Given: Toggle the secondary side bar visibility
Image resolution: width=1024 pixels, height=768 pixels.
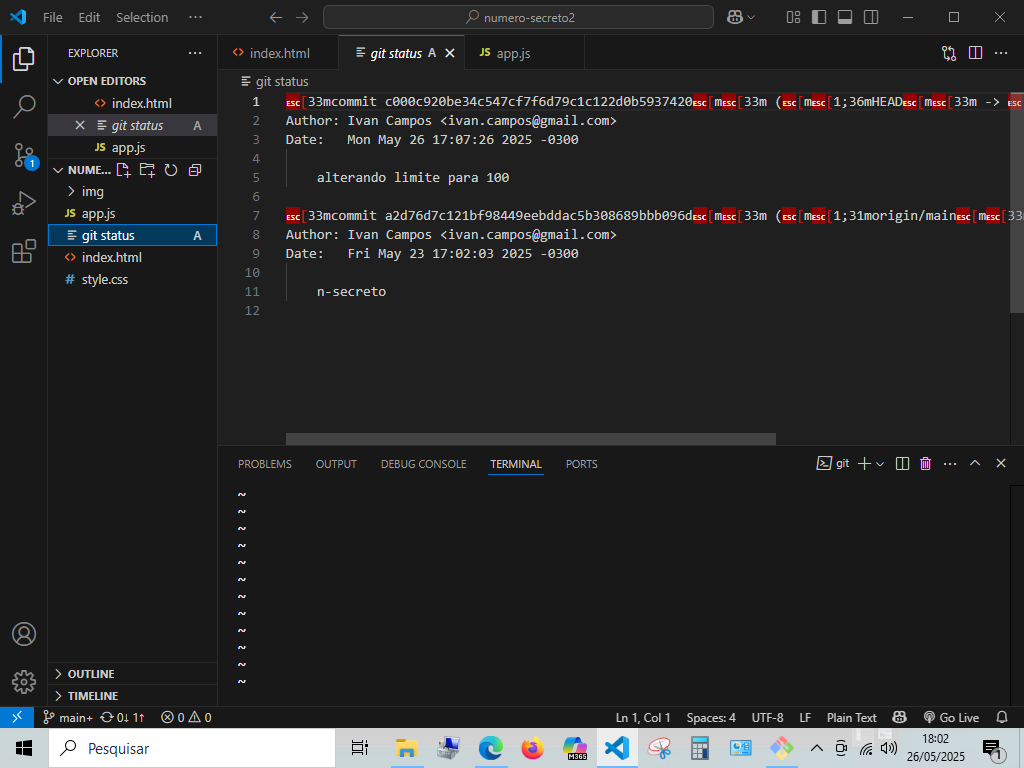Looking at the screenshot, I should pos(871,18).
